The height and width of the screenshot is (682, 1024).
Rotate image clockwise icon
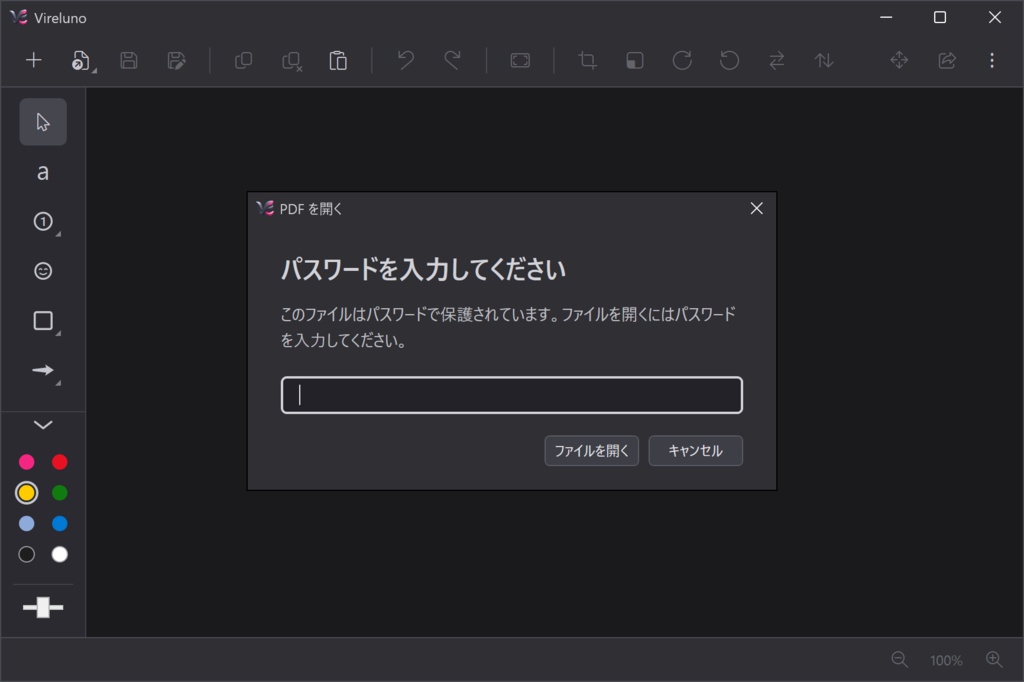[682, 60]
